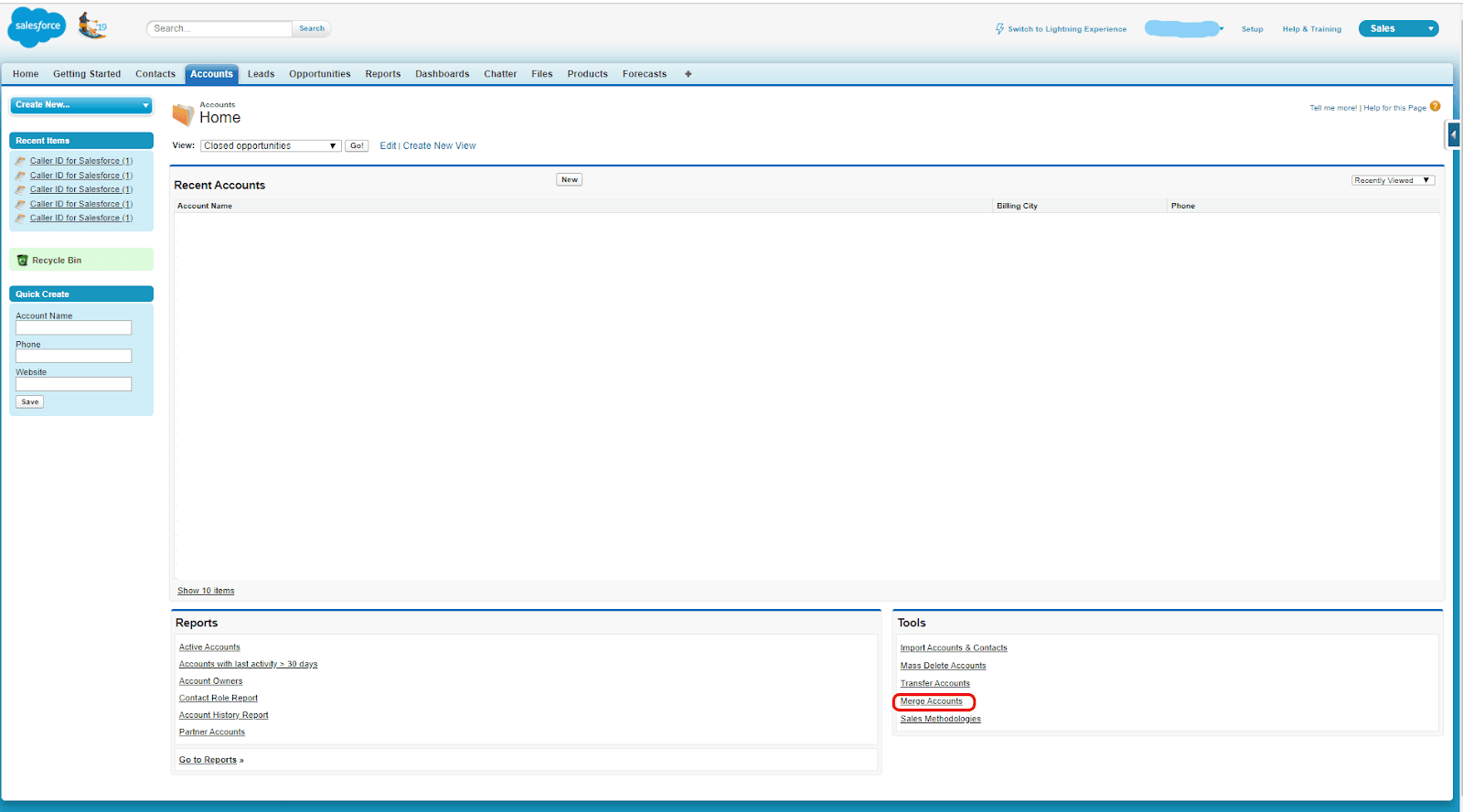Screen dimensions: 1463x812
Task: Open the Recycle Bin icon
Action: (x=23, y=261)
